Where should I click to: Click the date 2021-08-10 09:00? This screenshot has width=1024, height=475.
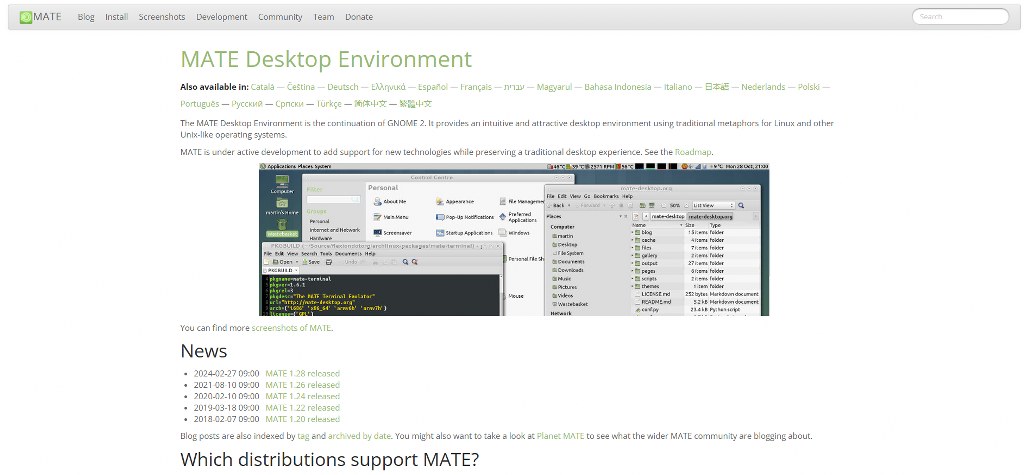coord(227,385)
